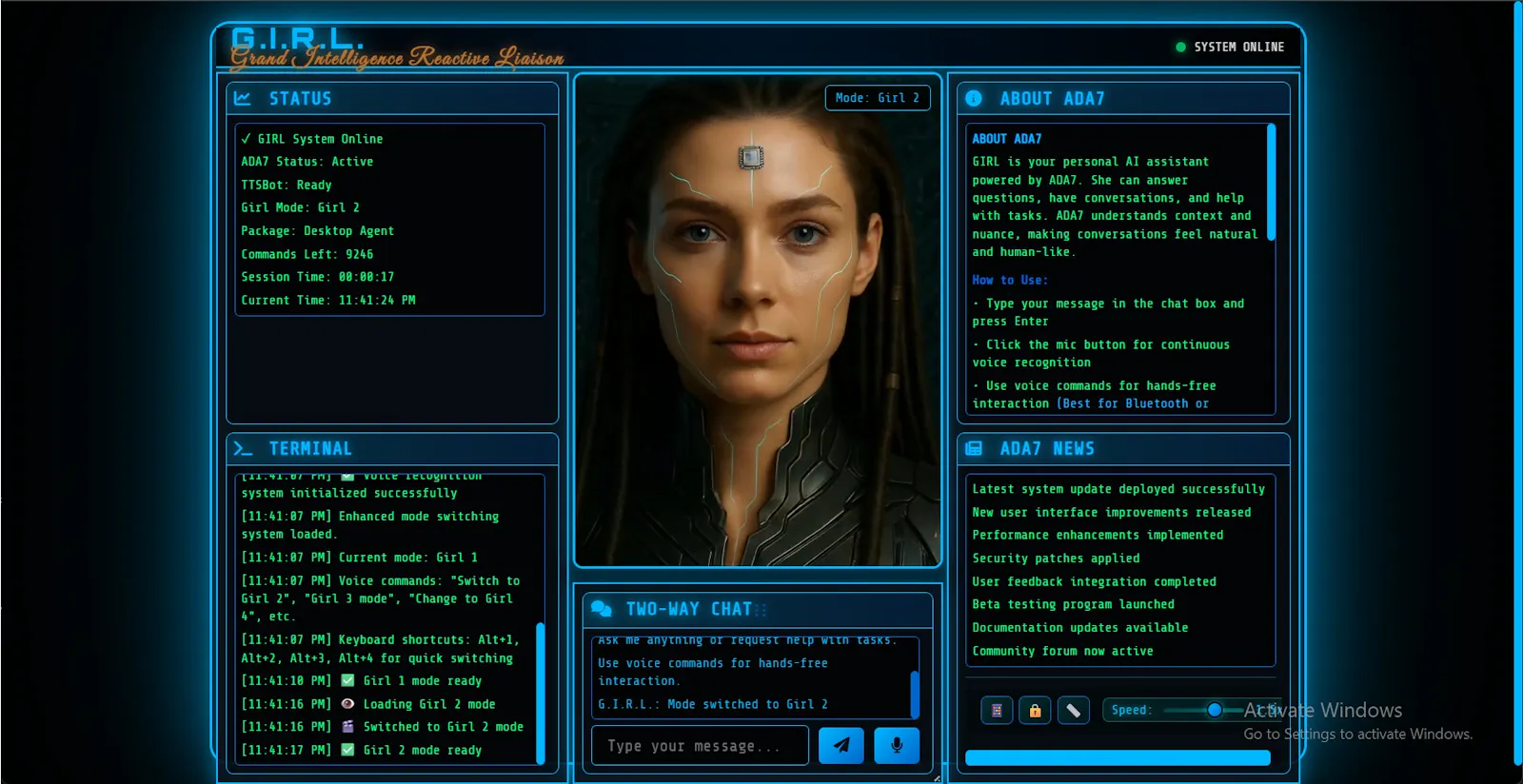Viewport: 1523px width, 784px height.
Task: Click the STATUS panel header
Action: [392, 98]
